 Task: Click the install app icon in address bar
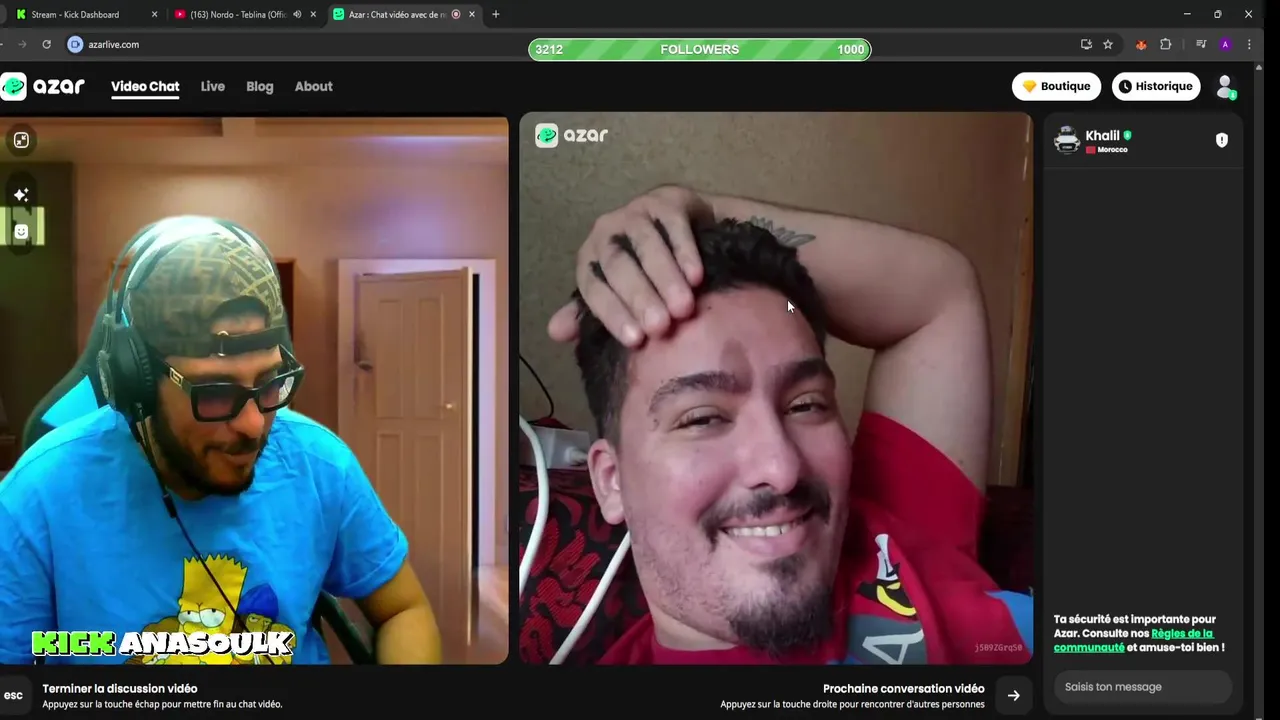[1086, 45]
